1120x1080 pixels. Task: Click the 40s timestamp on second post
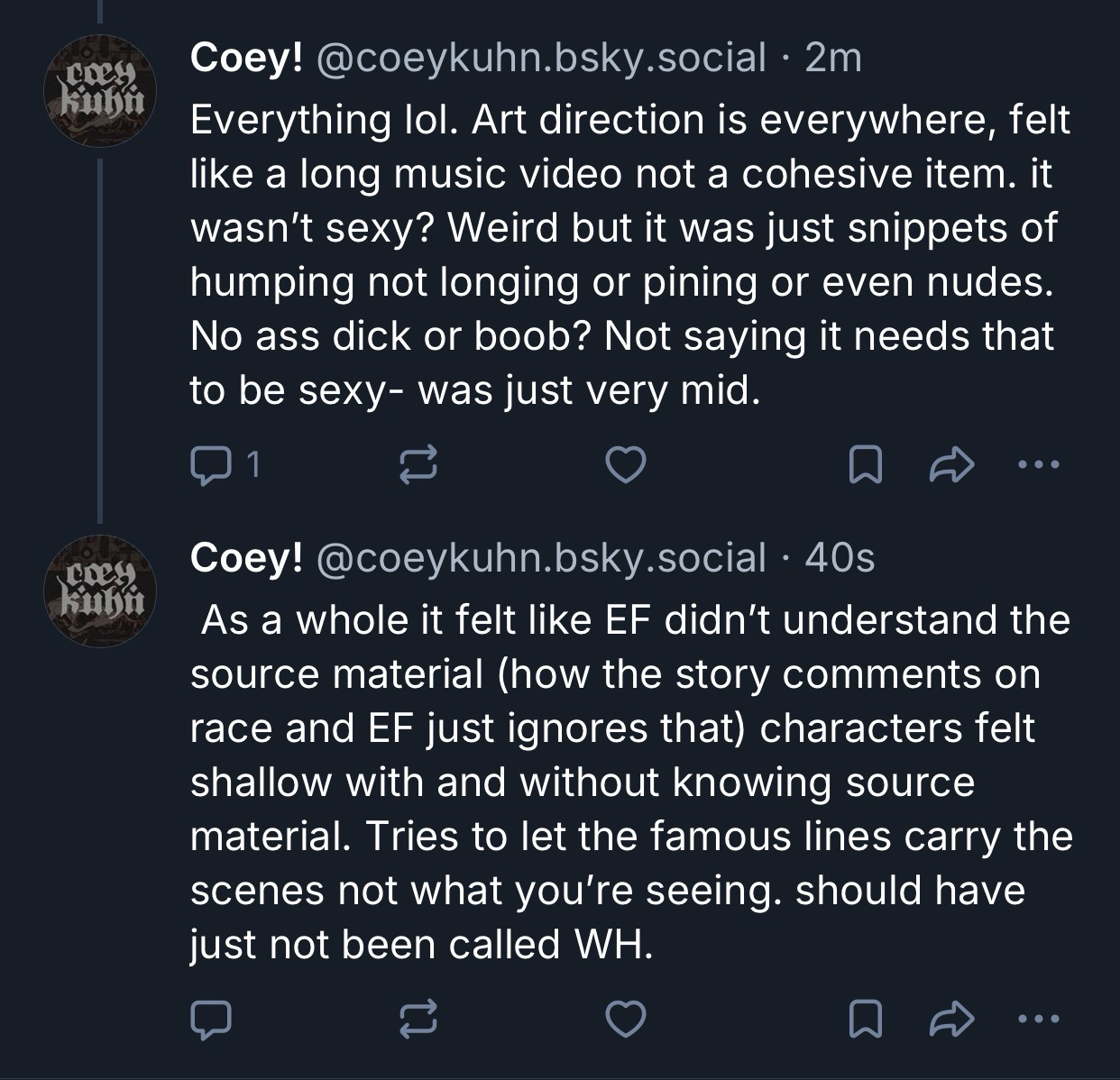840,558
